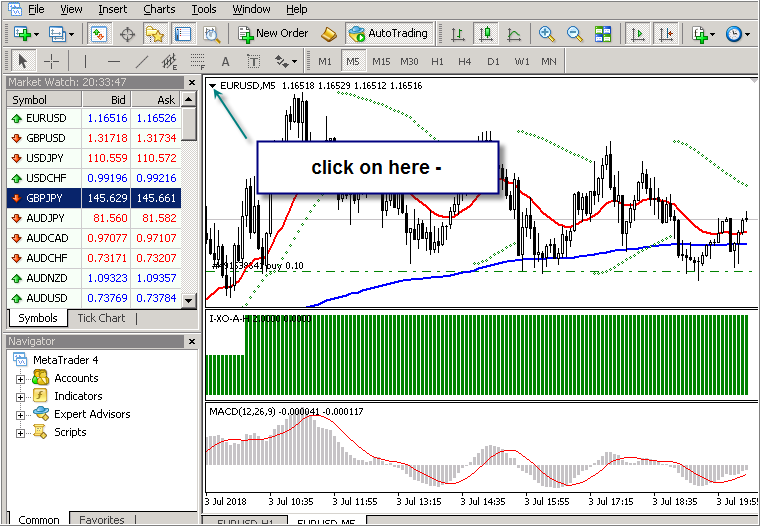Image resolution: width=760 pixels, height=526 pixels.
Task: Select the MN timeframe button
Action: 549,62
